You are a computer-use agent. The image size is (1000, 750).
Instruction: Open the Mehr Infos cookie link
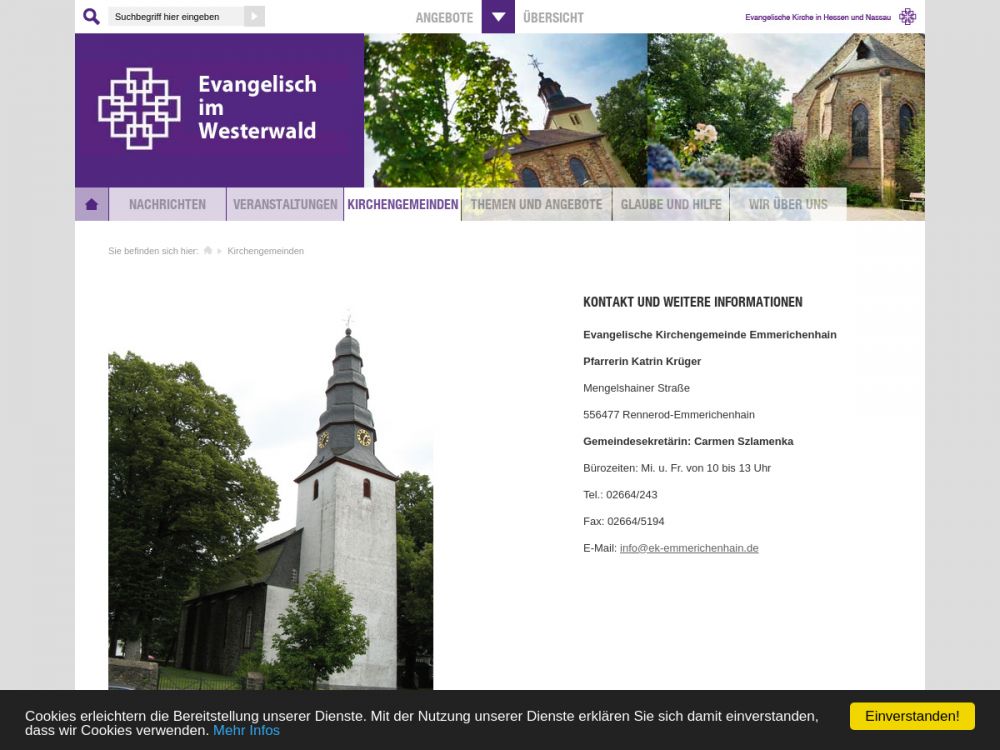coord(246,731)
